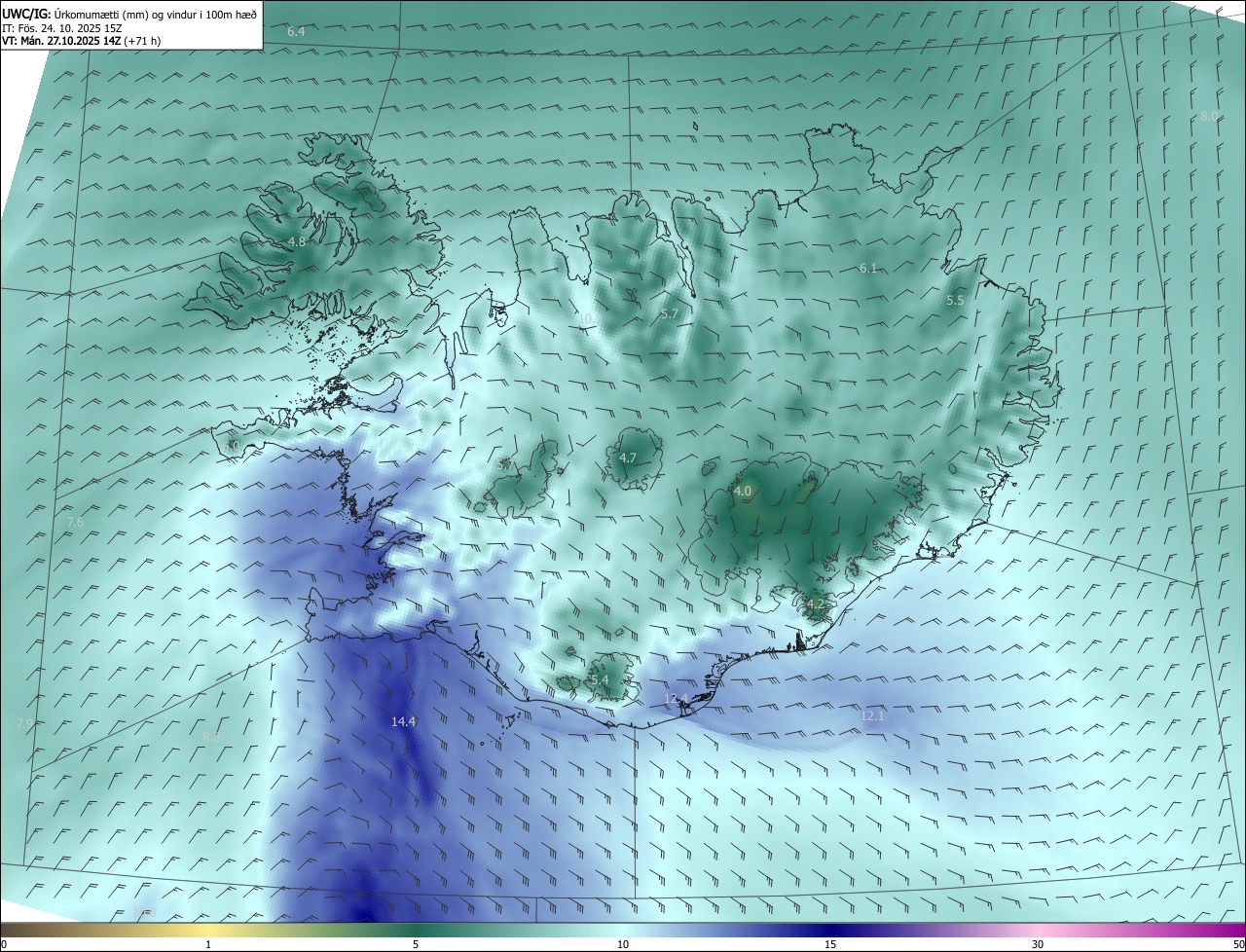Click the 5.5 value label
The image size is (1246, 952).
[x=955, y=301]
